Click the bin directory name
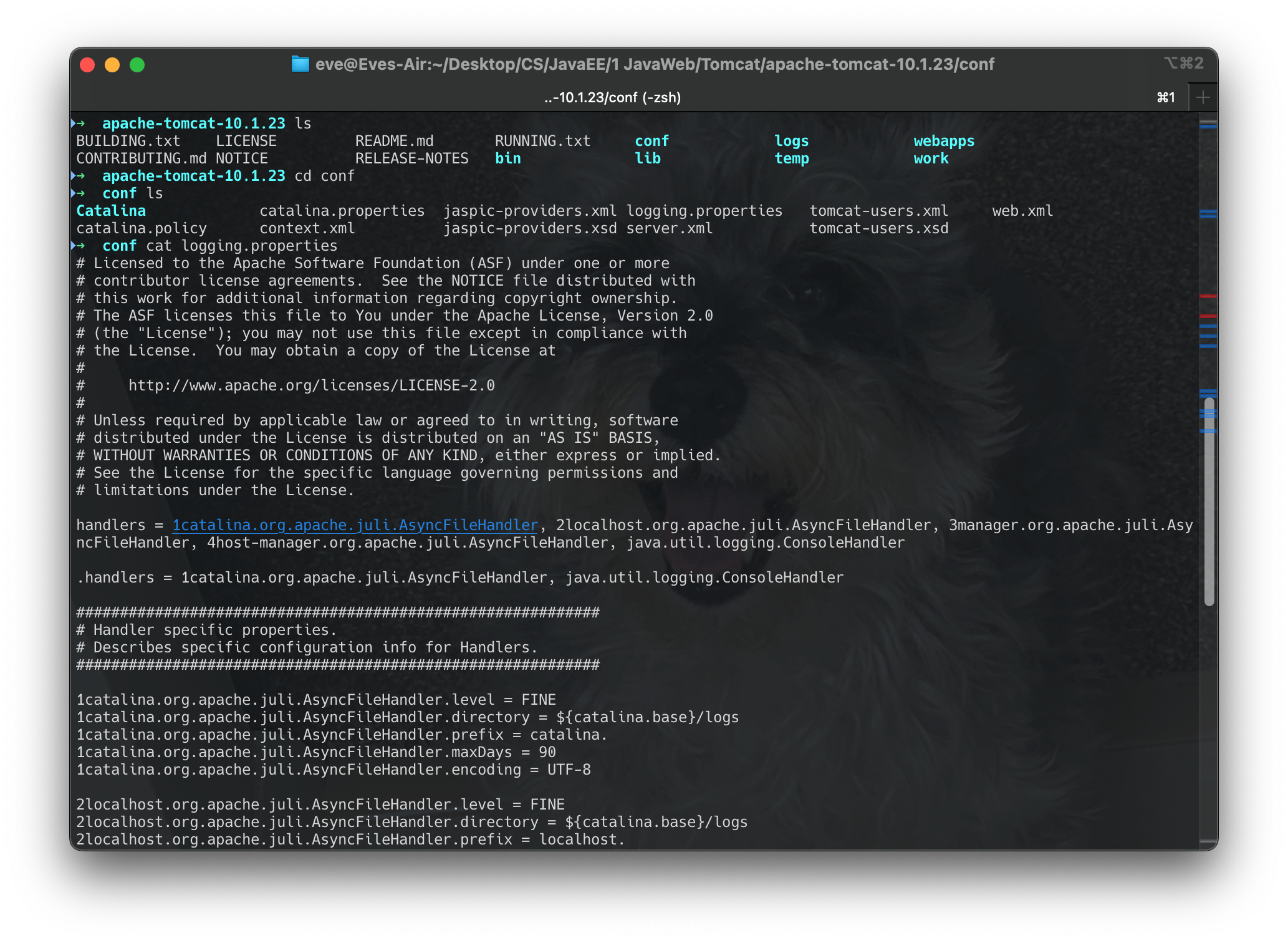The width and height of the screenshot is (1288, 943). [x=507, y=158]
